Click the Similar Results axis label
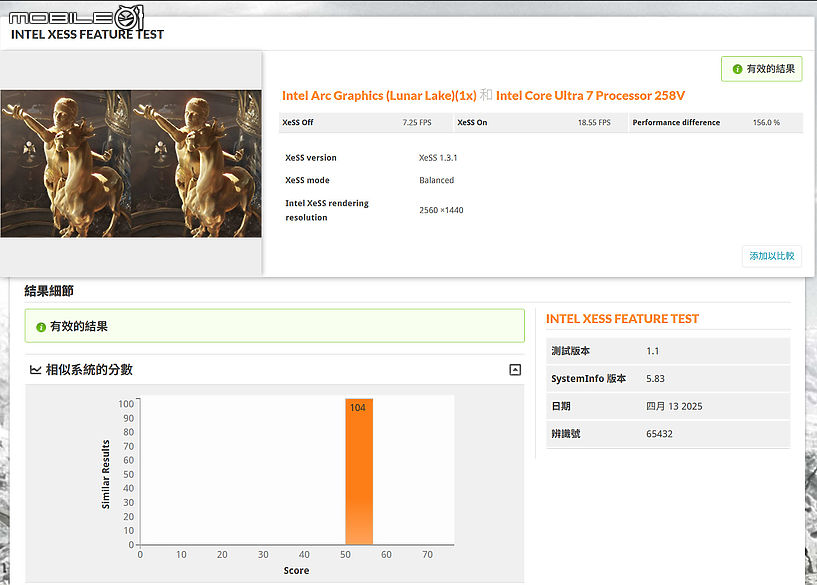This screenshot has width=817, height=585. 106,474
